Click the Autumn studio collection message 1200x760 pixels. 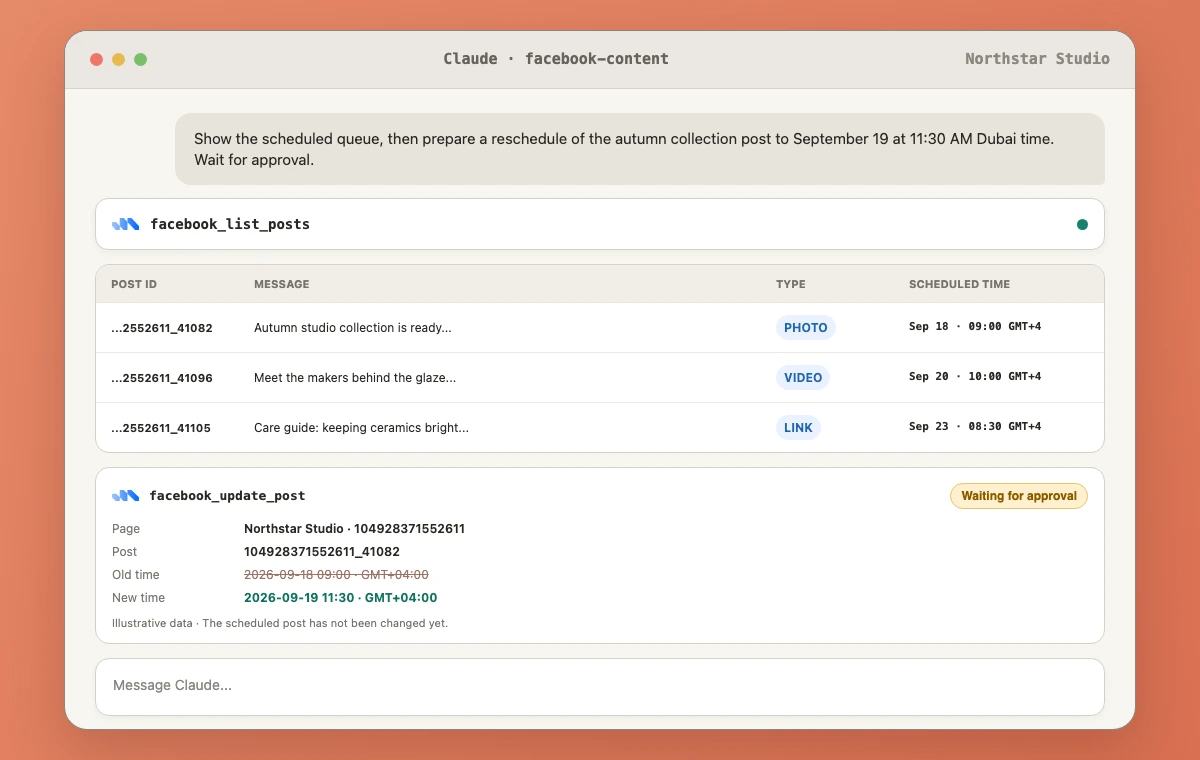pos(353,328)
